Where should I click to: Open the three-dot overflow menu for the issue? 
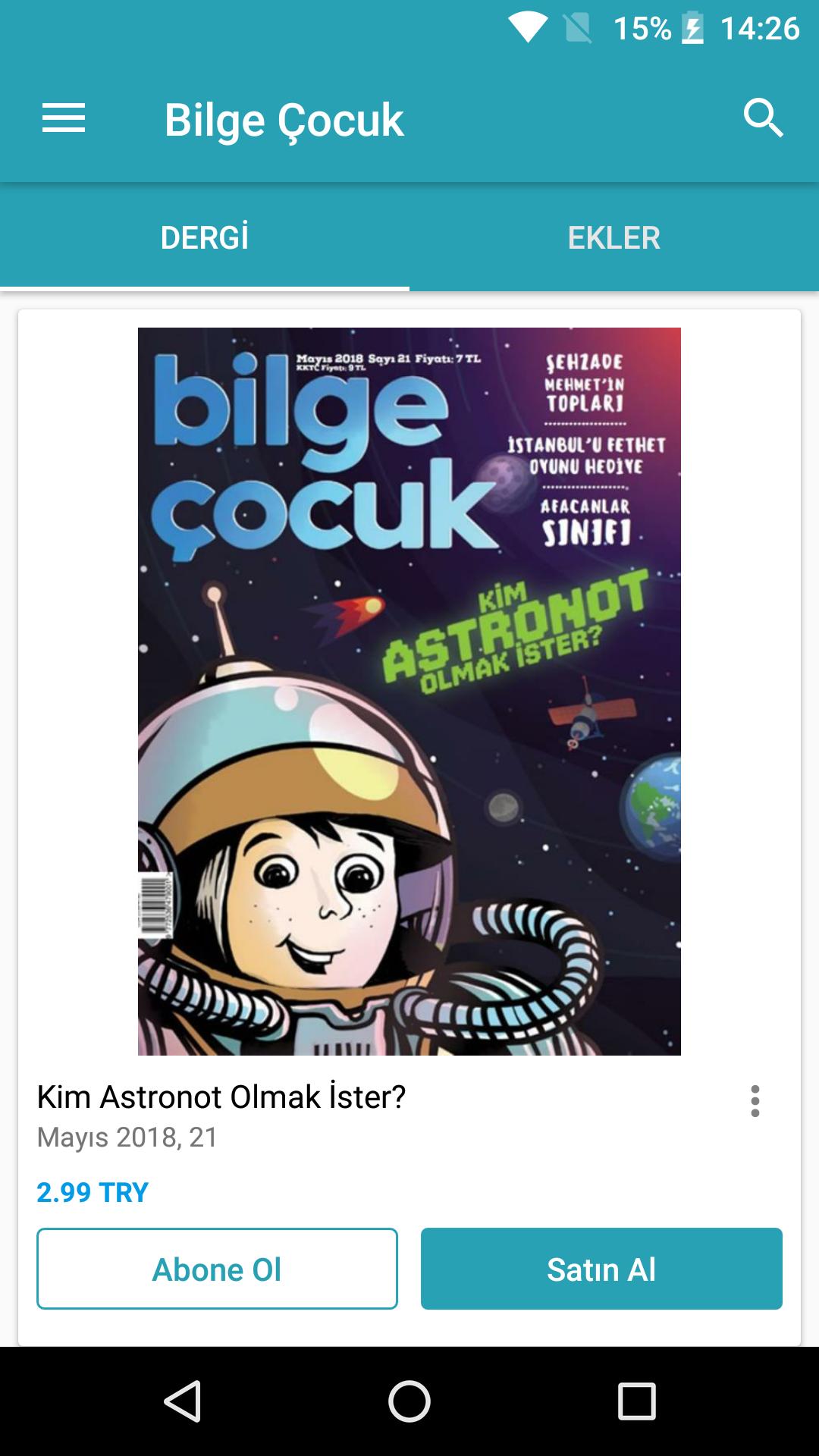(755, 1100)
